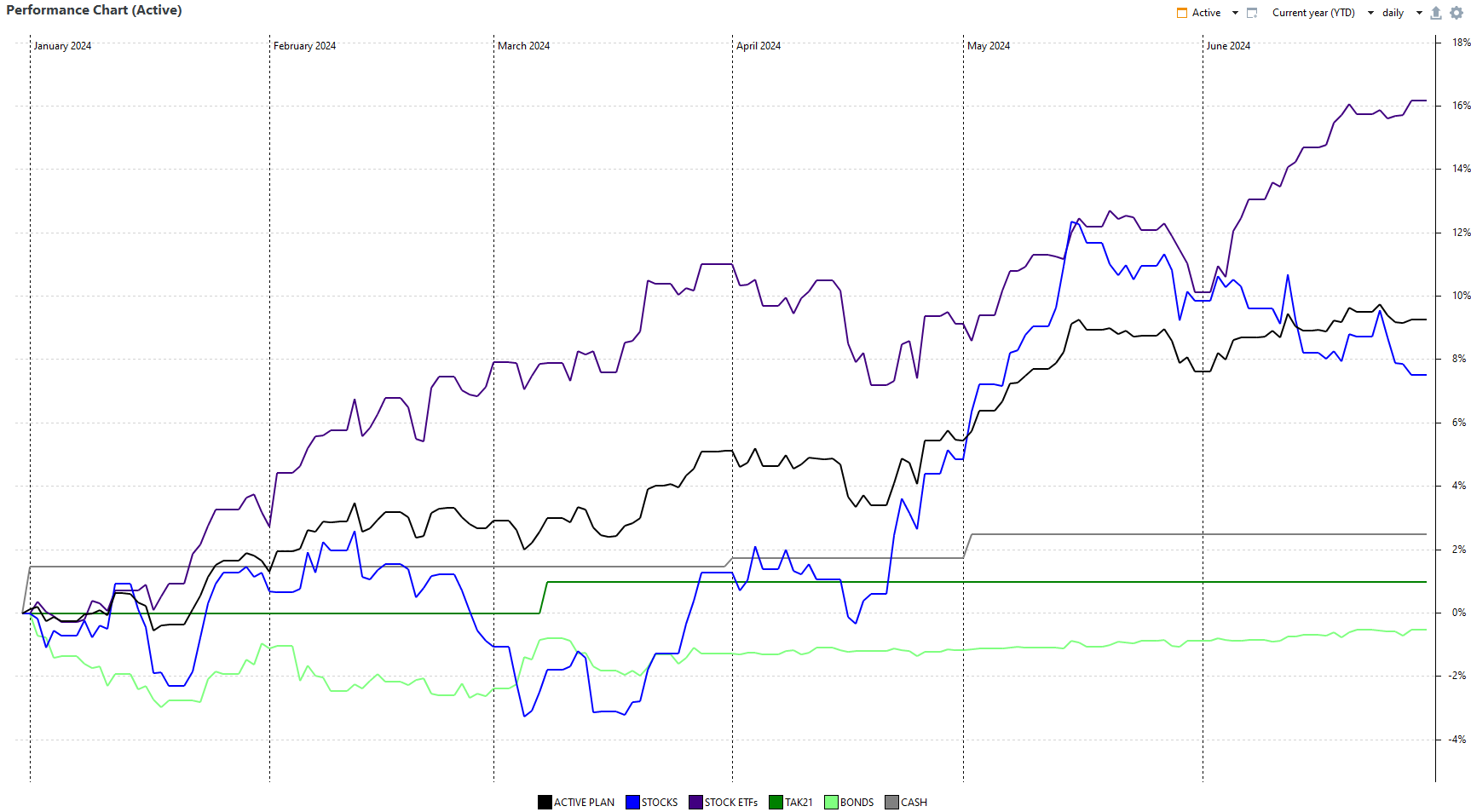Click the STOCKS blue legend swatch
The image size is (1471, 812).
(x=632, y=802)
